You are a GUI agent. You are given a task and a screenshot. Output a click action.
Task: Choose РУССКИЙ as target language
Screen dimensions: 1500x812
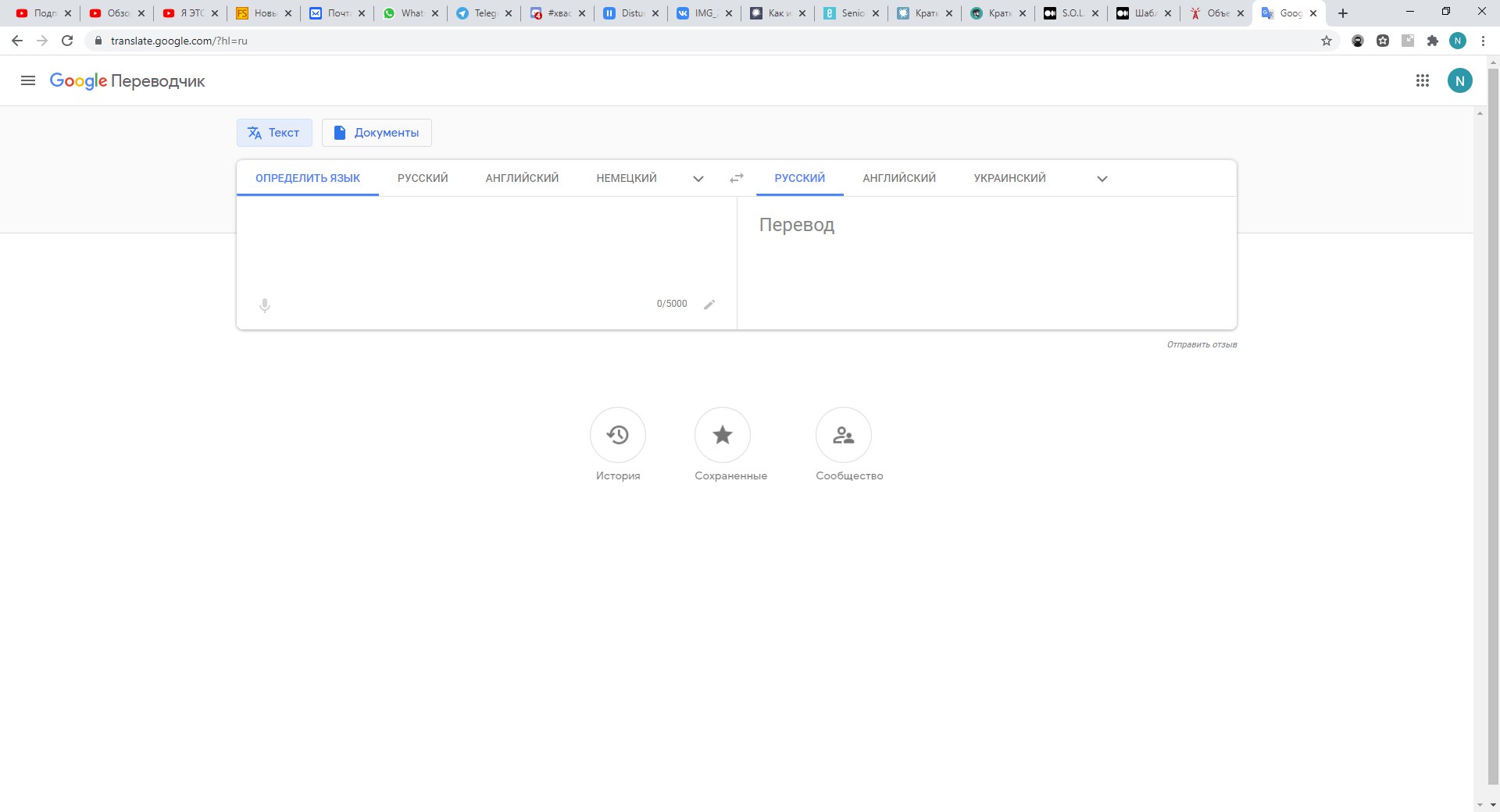(x=799, y=178)
